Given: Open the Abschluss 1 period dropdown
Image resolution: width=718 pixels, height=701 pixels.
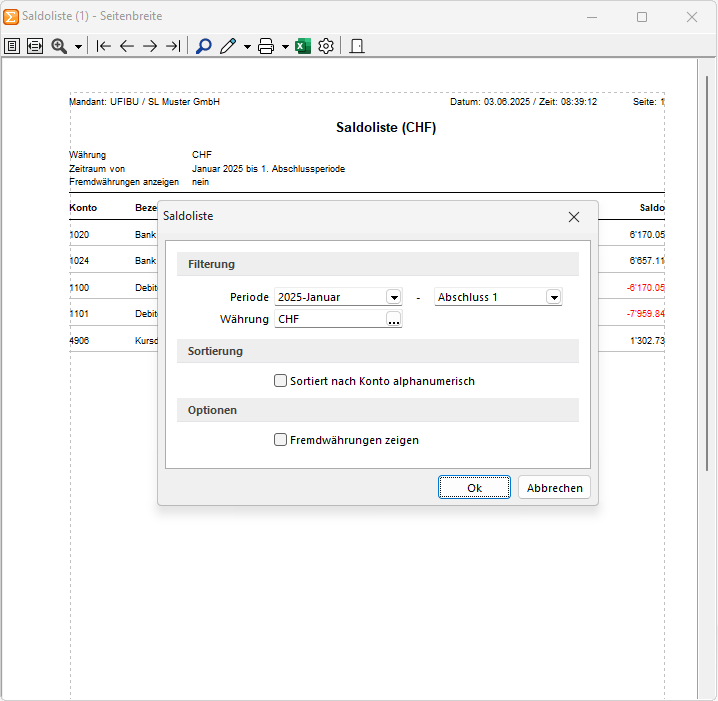Looking at the screenshot, I should (553, 298).
